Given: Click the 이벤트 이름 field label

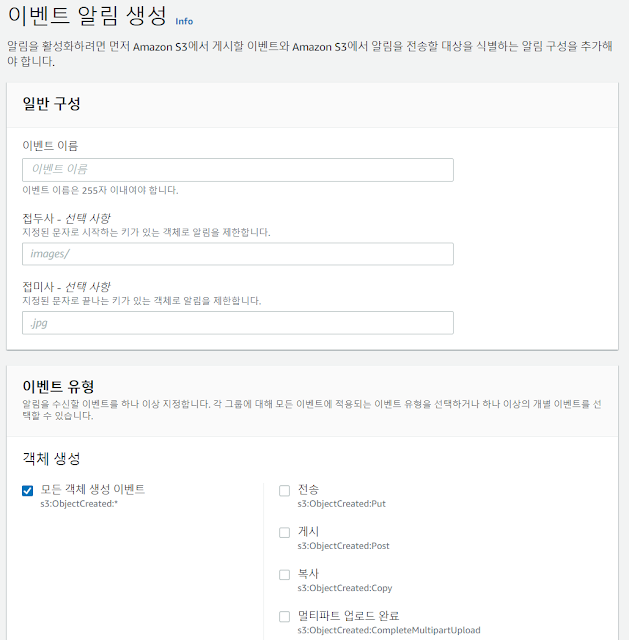Looking at the screenshot, I should 50,146.
